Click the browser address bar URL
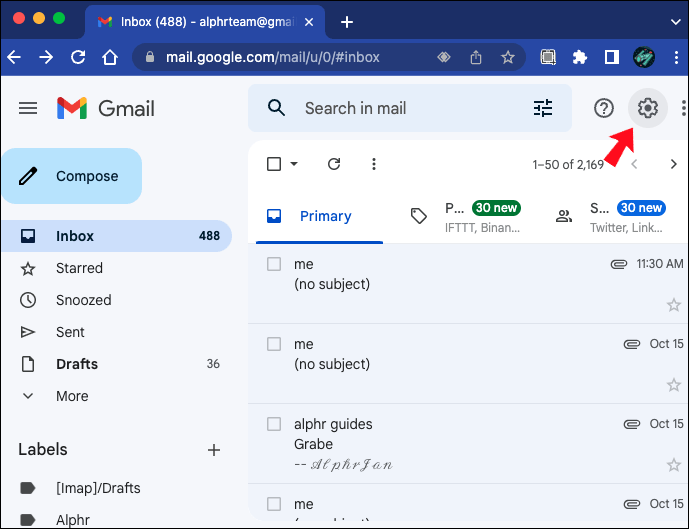 (x=272, y=57)
